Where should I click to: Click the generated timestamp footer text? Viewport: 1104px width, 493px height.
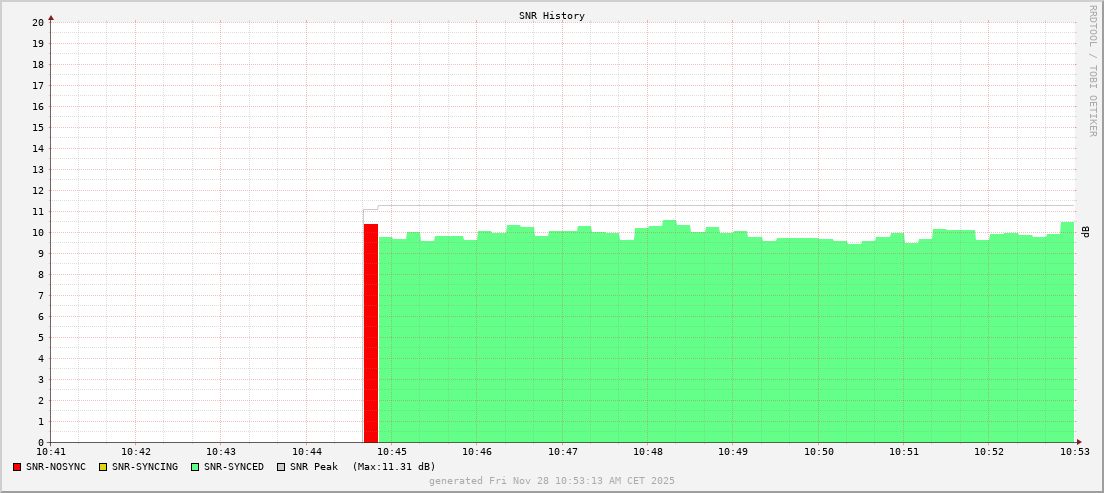[x=552, y=481]
